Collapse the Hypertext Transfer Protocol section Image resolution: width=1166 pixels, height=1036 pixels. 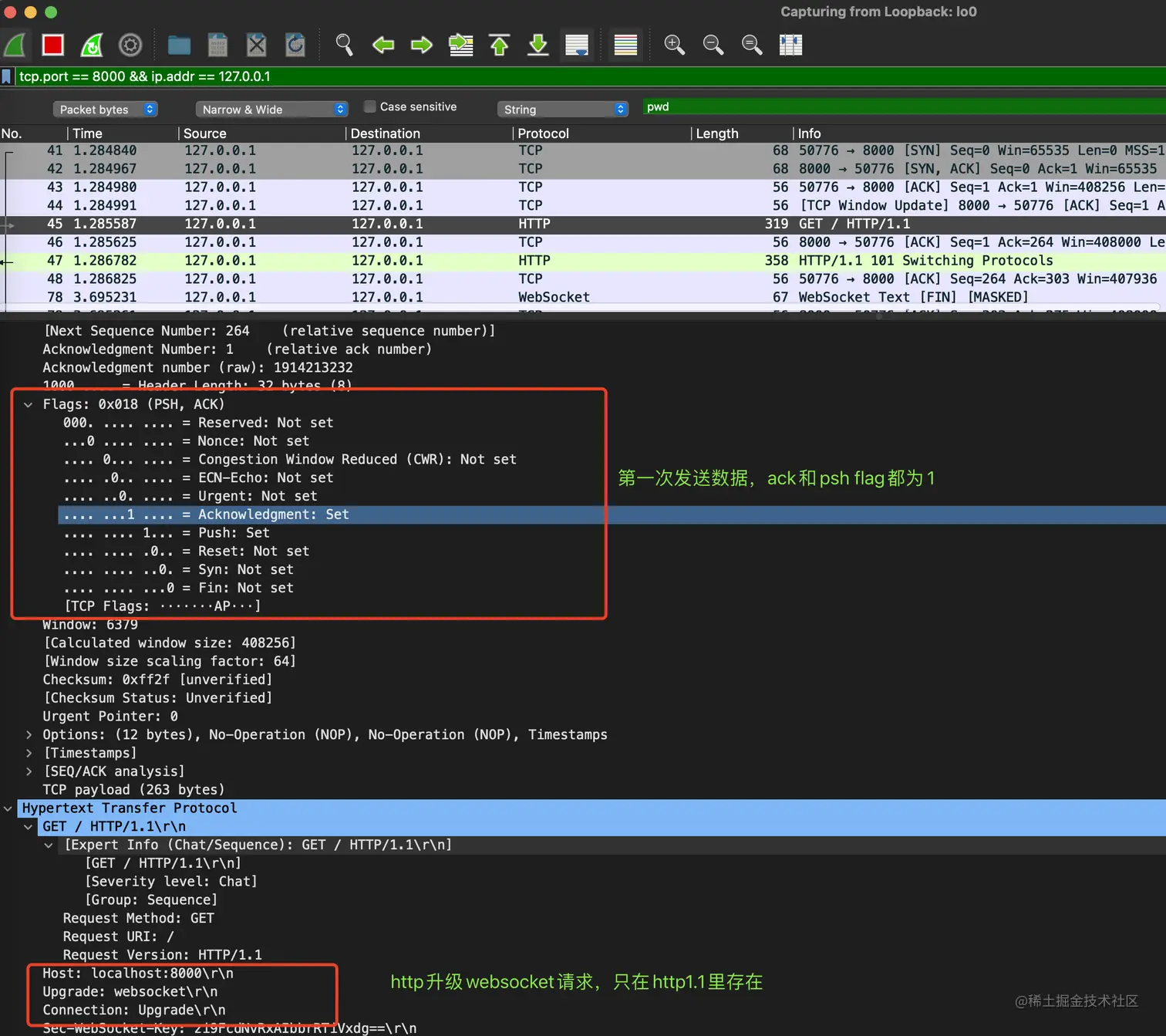(x=8, y=808)
